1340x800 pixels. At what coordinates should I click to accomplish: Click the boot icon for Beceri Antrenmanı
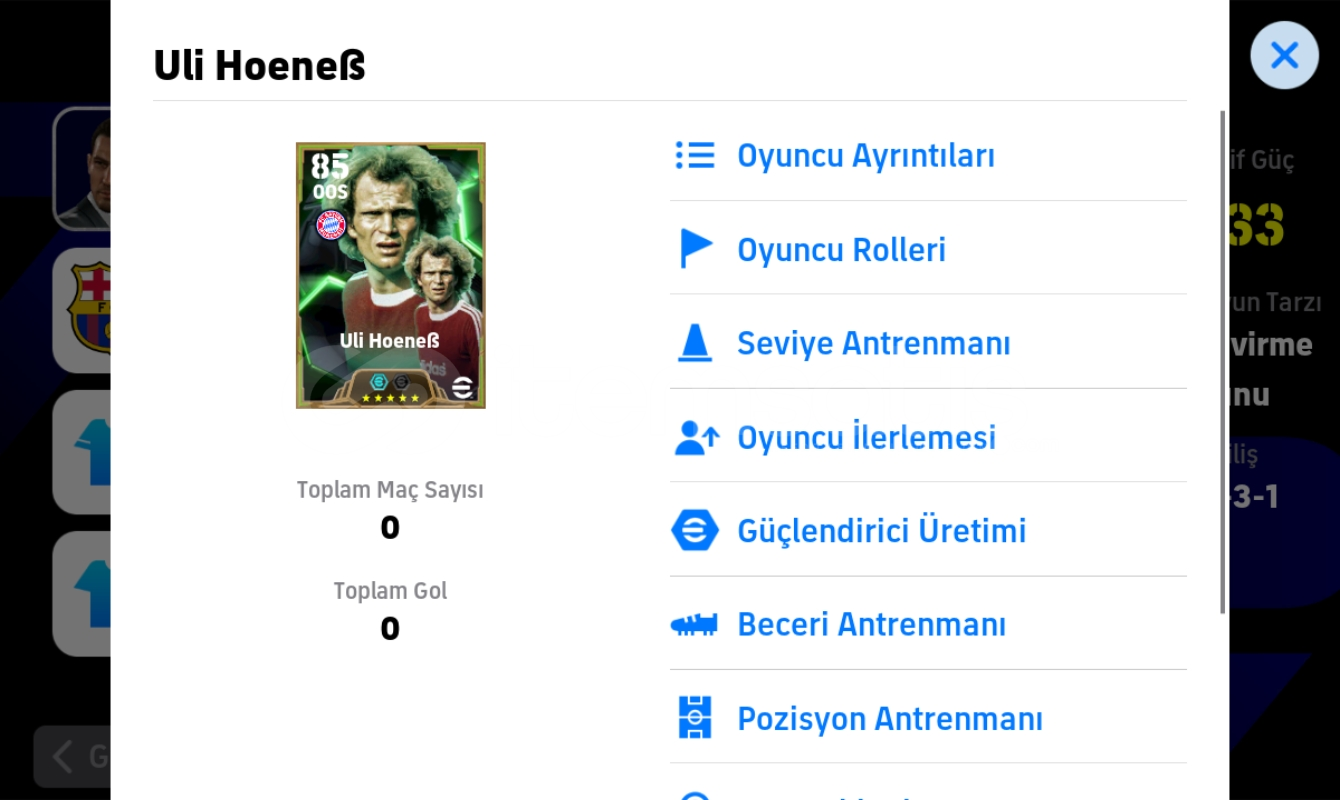click(x=694, y=625)
